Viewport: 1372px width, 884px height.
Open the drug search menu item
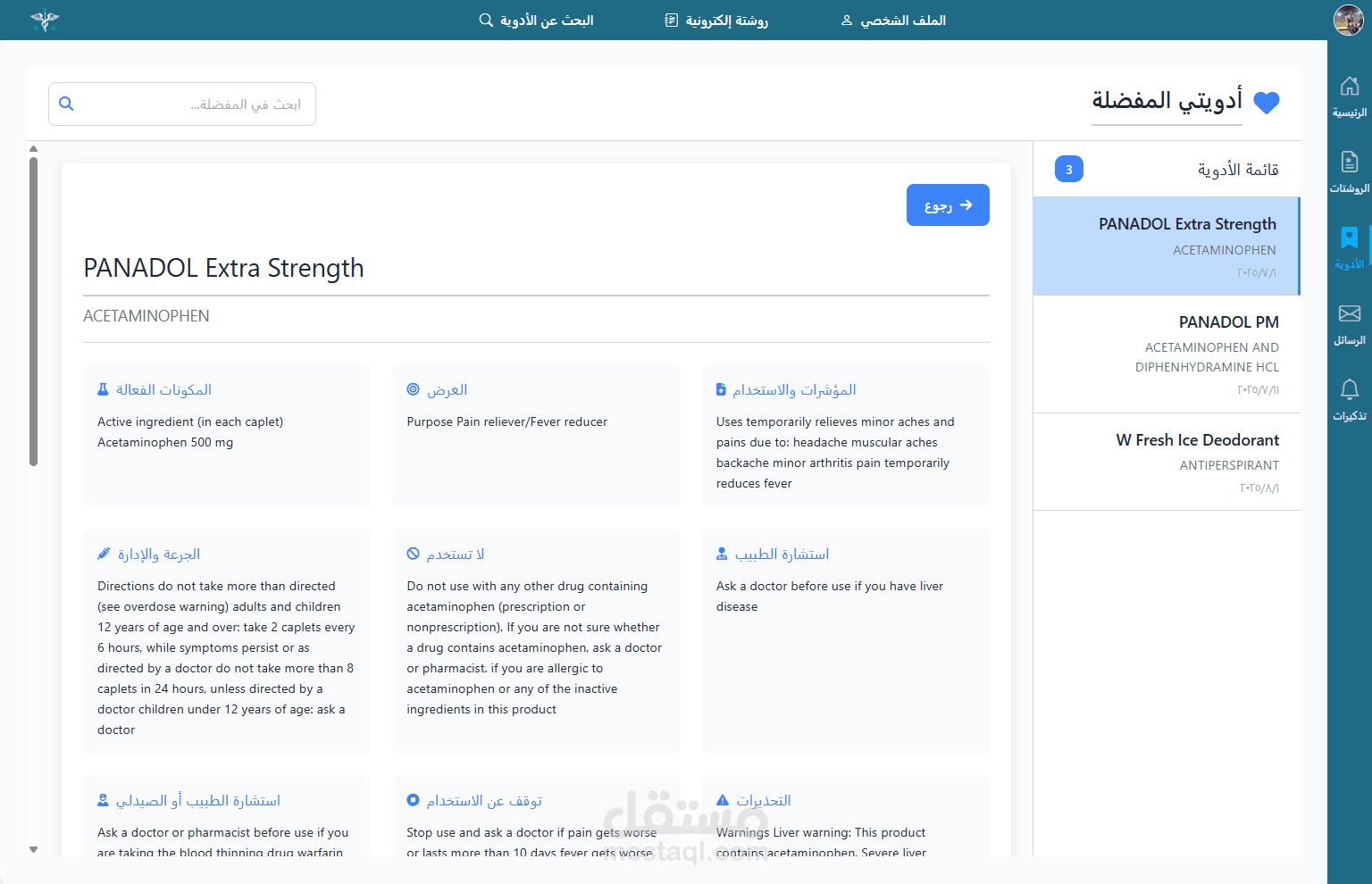(536, 20)
